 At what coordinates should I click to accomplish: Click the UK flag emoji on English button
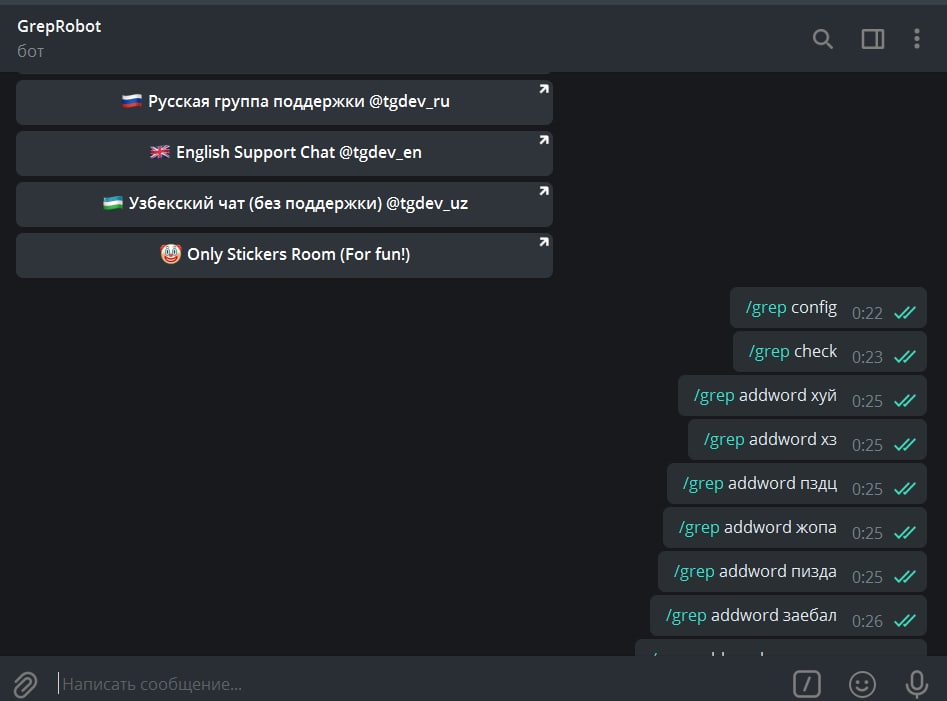tap(160, 152)
